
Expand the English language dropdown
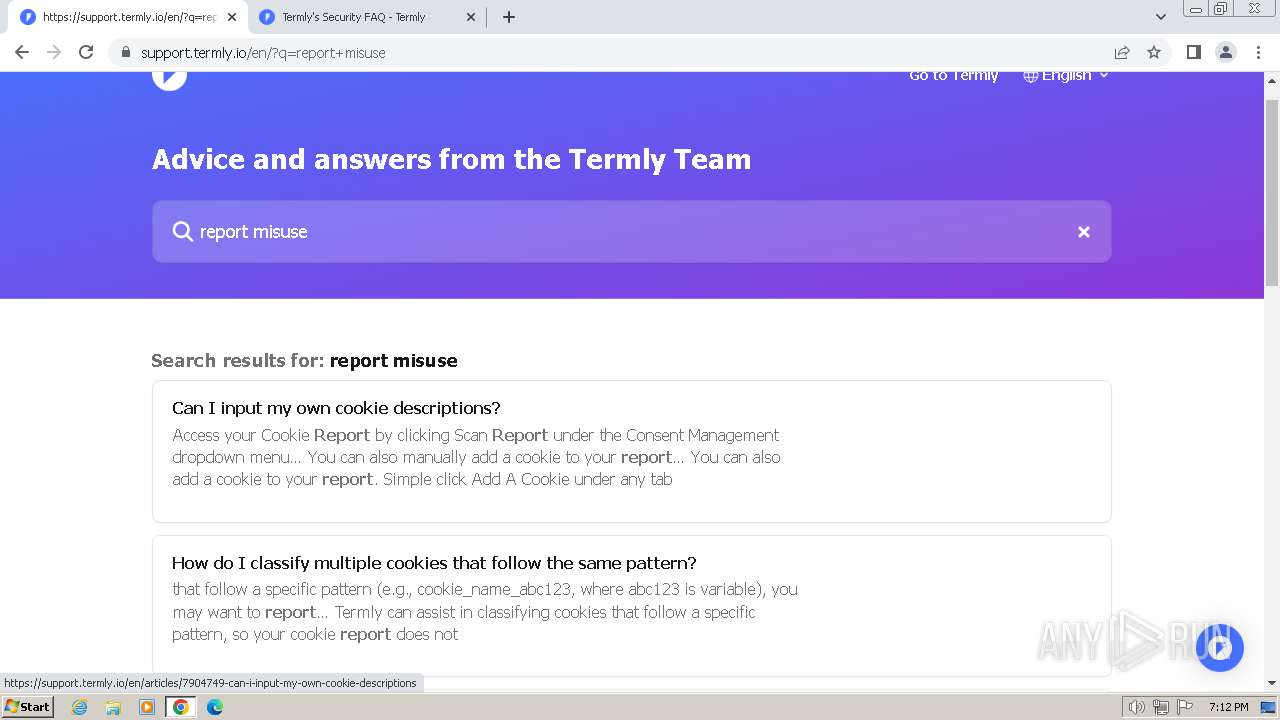click(x=1066, y=76)
